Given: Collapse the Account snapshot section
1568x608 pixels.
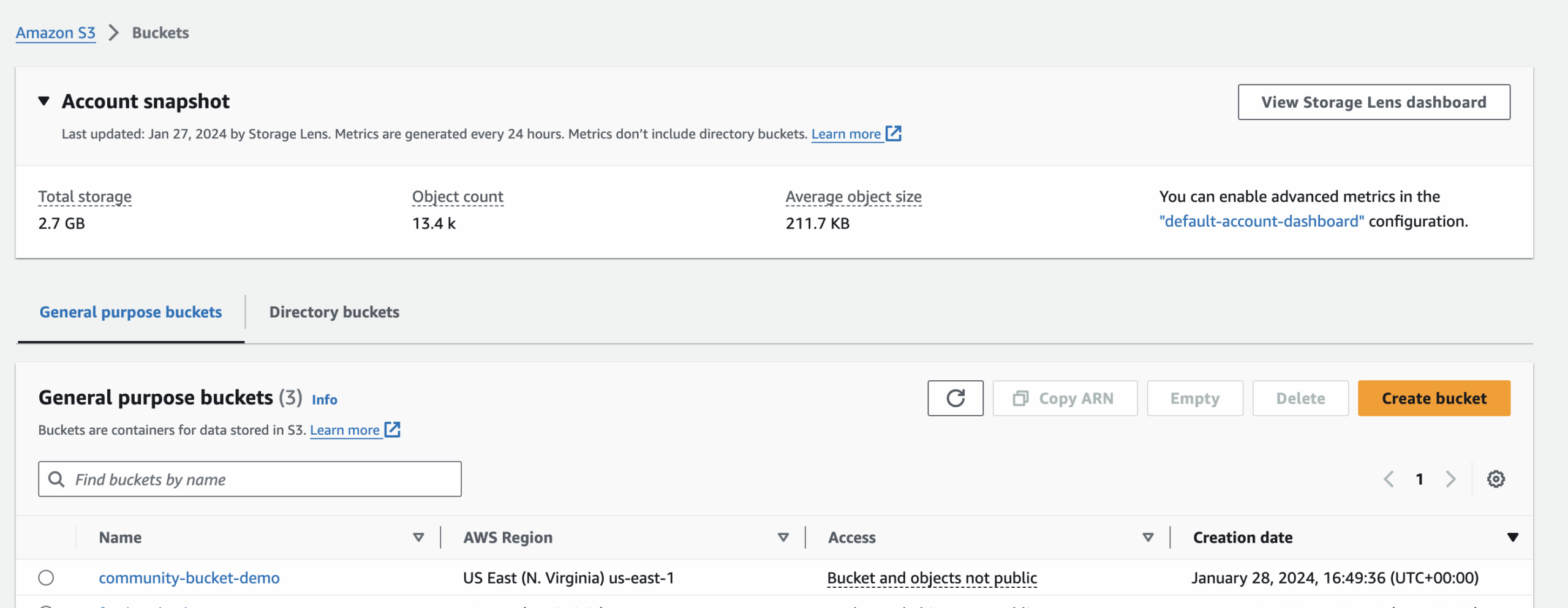Looking at the screenshot, I should [x=43, y=101].
